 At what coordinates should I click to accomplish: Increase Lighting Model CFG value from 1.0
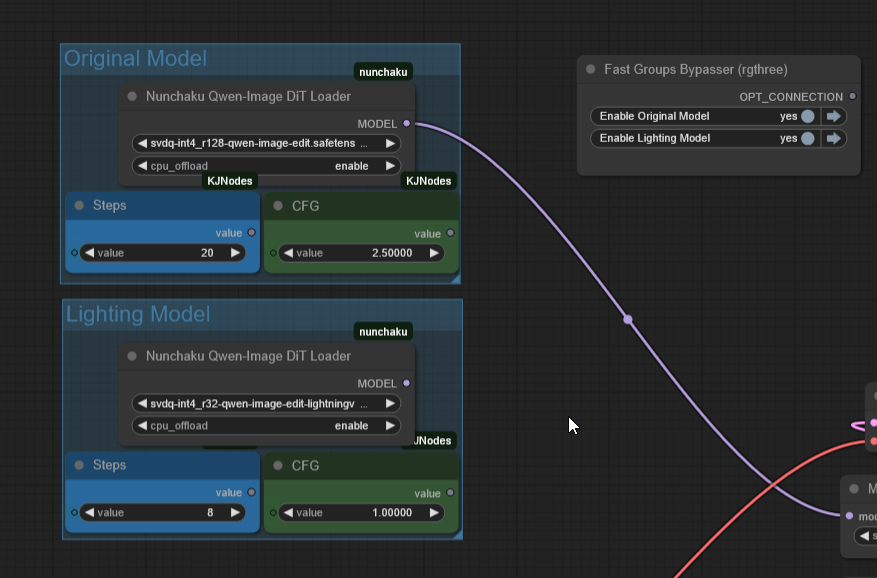coord(433,513)
